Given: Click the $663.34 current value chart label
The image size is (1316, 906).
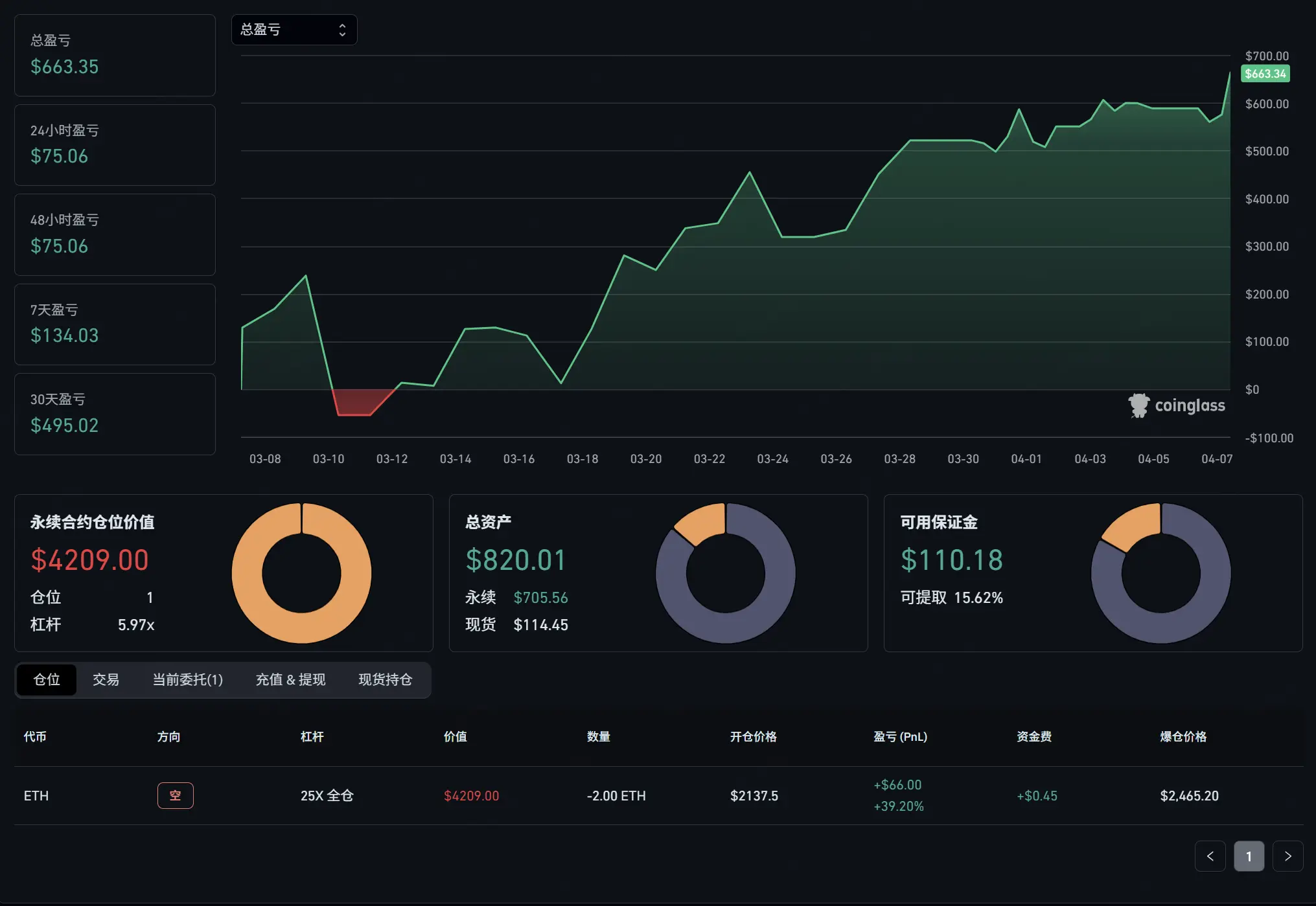Looking at the screenshot, I should [1265, 74].
